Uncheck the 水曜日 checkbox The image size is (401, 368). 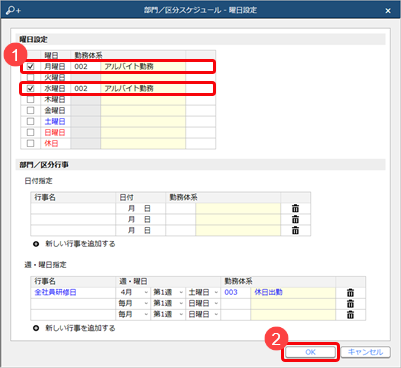click(x=30, y=88)
